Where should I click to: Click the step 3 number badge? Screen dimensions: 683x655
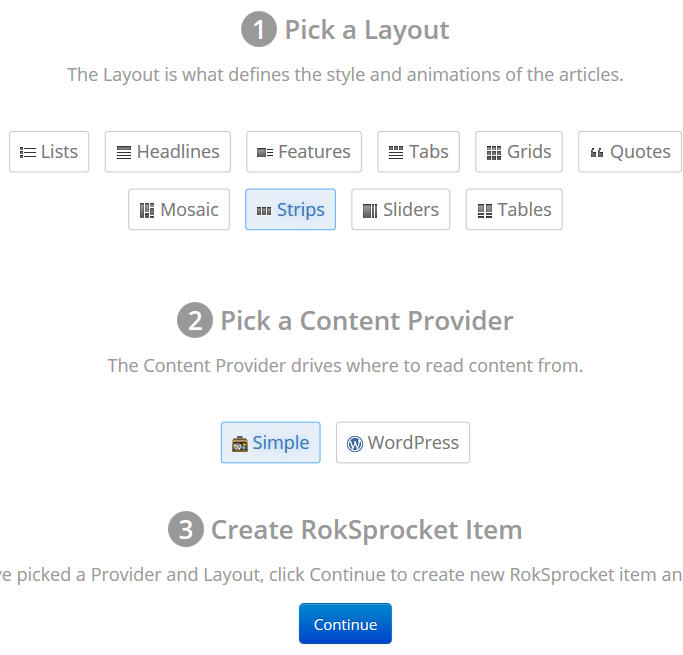186,529
